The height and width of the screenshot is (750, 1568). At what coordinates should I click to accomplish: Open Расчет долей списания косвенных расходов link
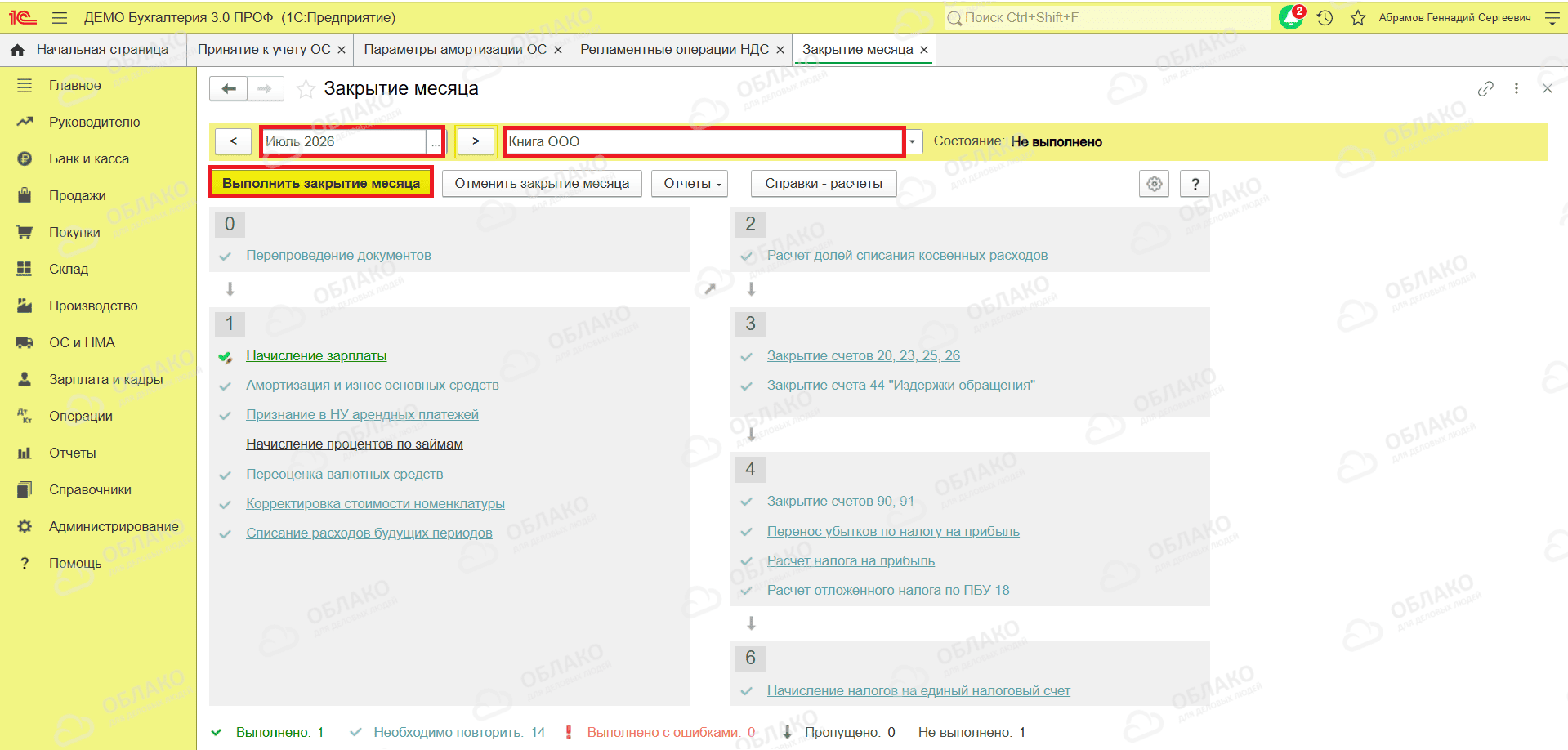pos(907,256)
